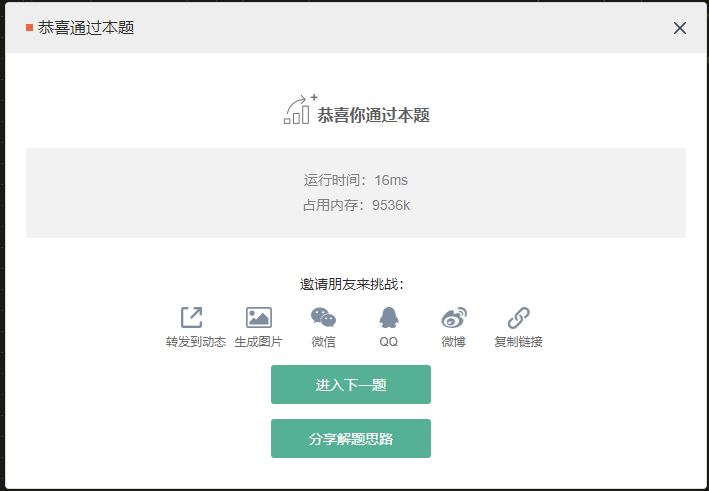Share via the QQ penguin icon
Image resolution: width=709 pixels, height=491 pixels.
point(388,317)
